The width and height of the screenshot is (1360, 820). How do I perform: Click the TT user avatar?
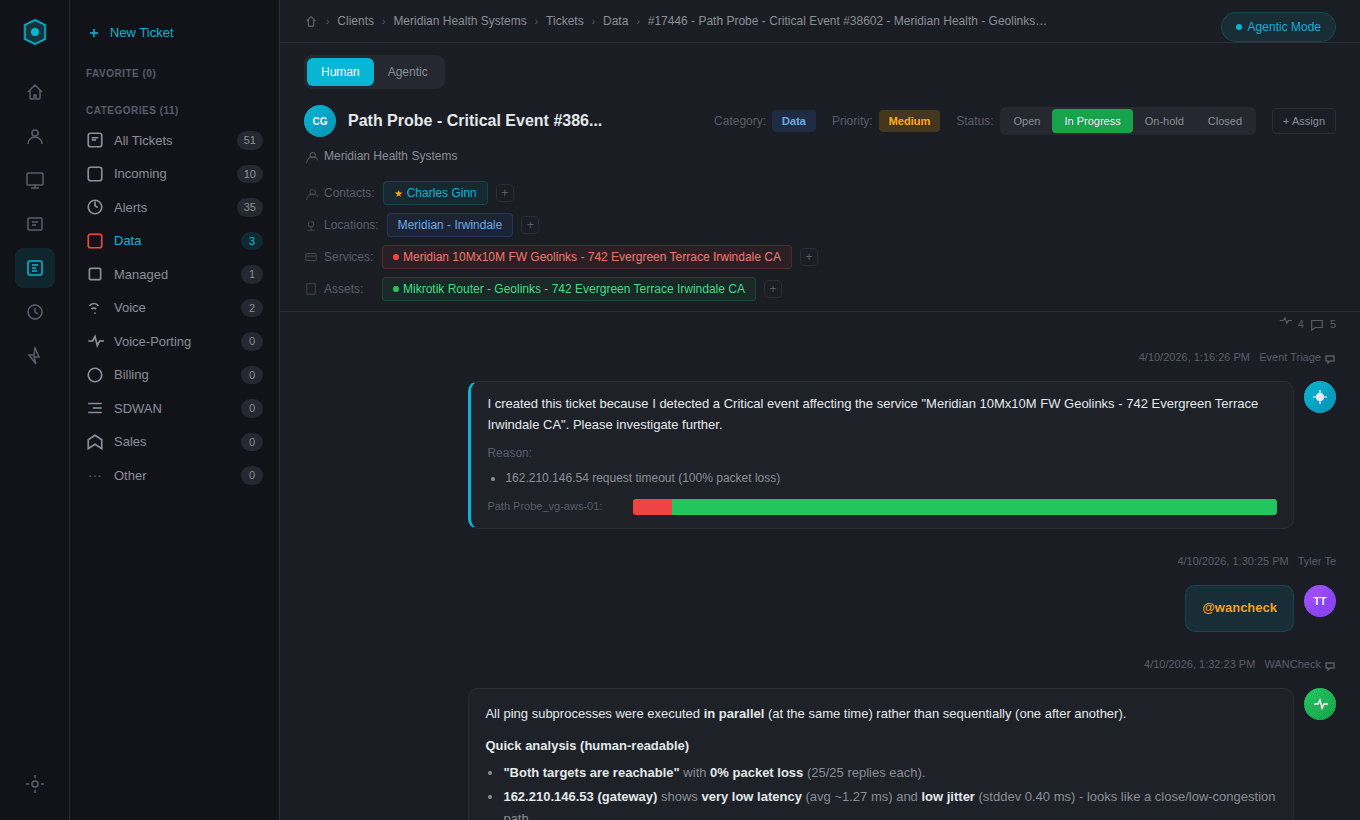[x=1320, y=601]
